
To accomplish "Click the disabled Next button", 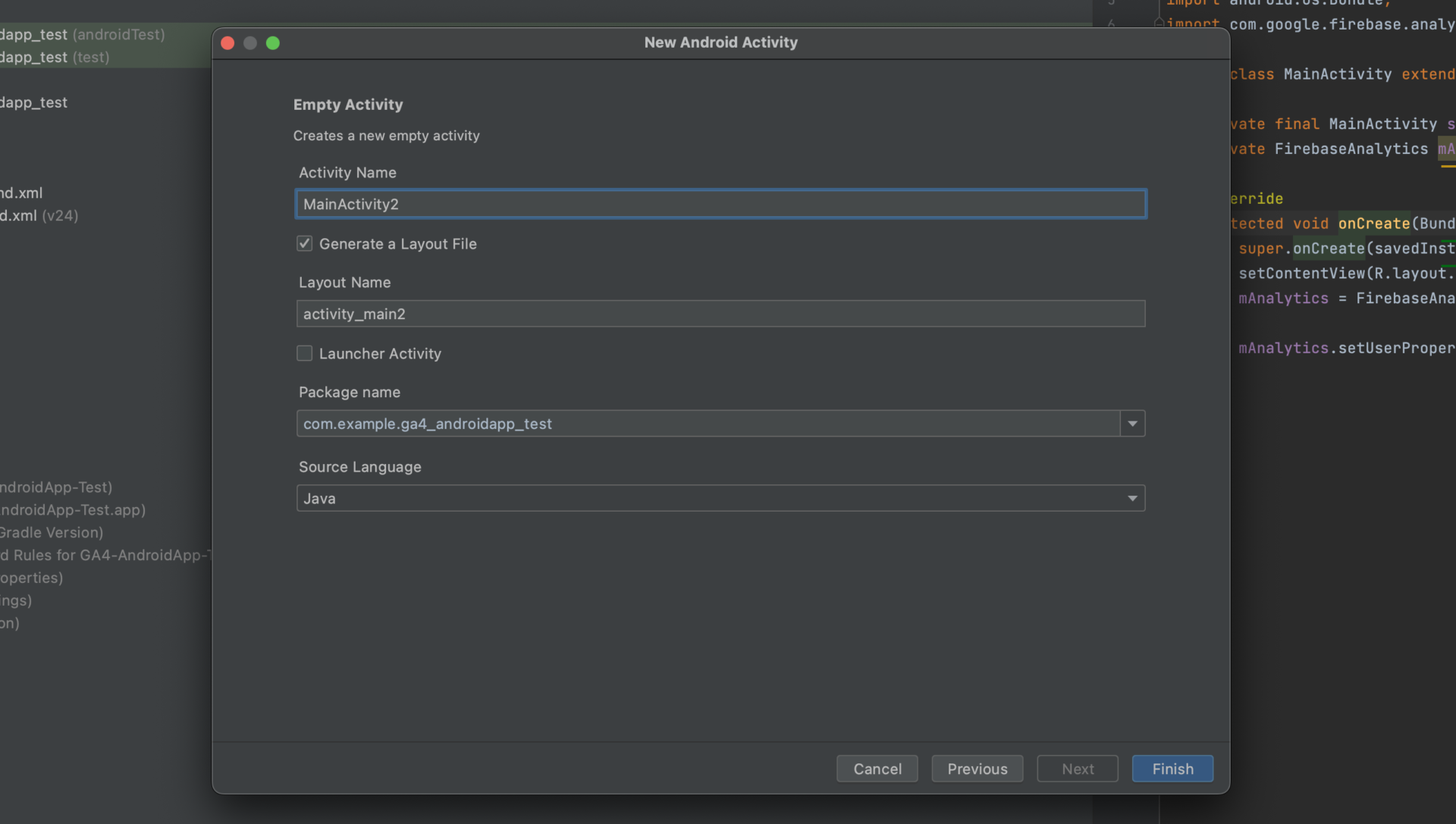I will pyautogui.click(x=1077, y=769).
